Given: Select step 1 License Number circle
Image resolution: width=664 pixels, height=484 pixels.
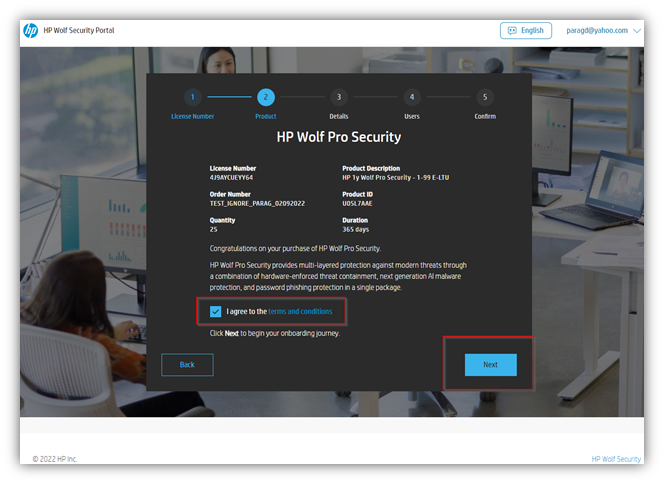Looking at the screenshot, I should pyautogui.click(x=192, y=97).
